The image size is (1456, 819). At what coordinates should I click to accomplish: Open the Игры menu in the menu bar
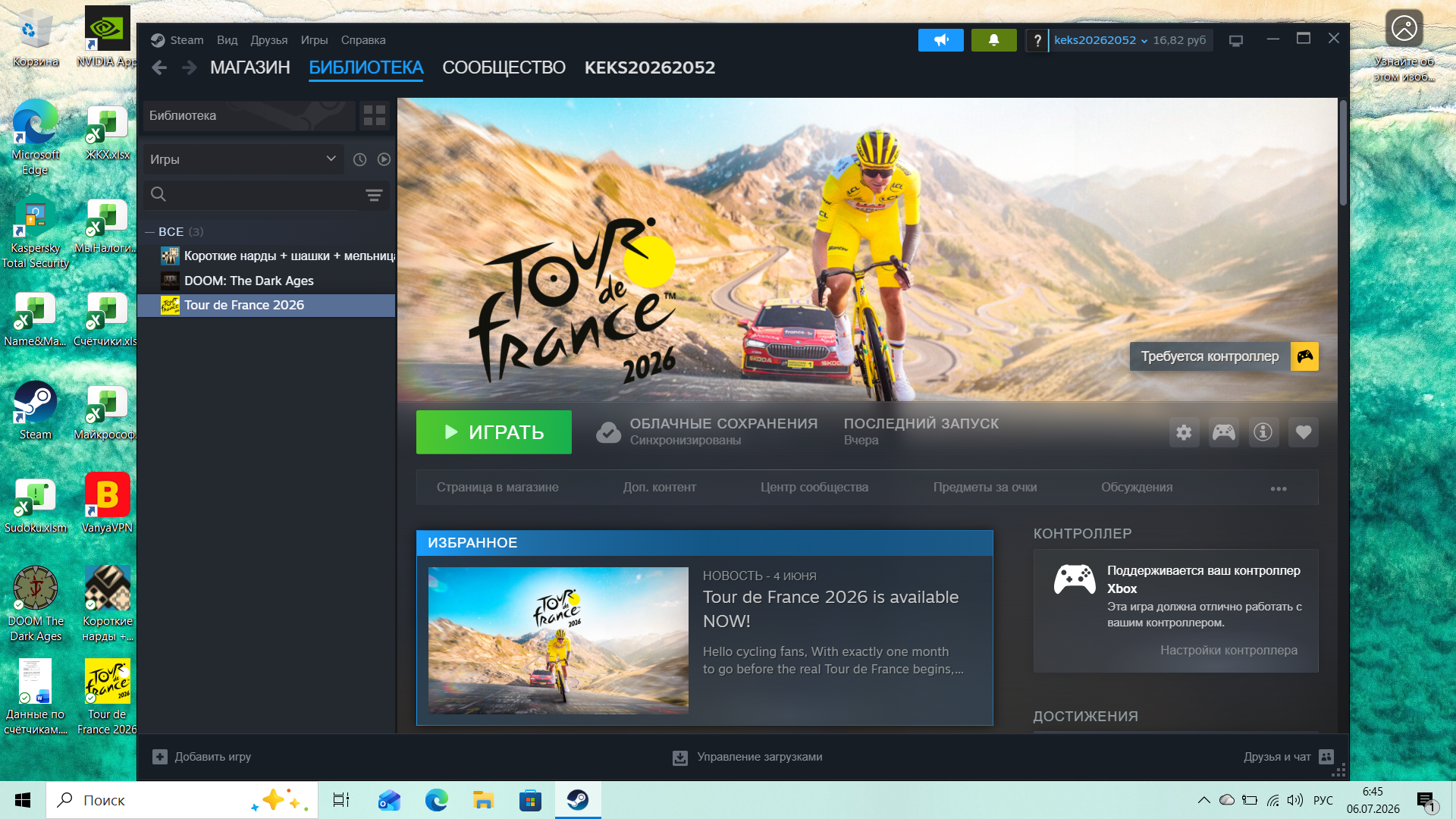[x=314, y=40]
